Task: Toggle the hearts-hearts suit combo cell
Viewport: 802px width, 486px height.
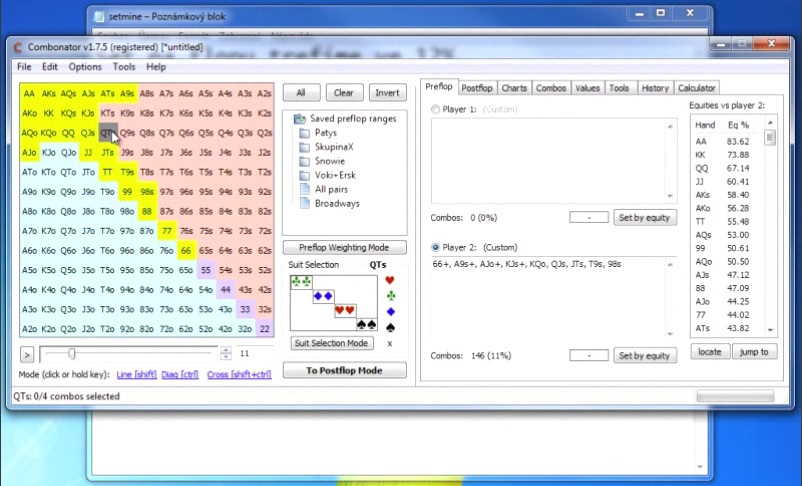Action: [345, 310]
